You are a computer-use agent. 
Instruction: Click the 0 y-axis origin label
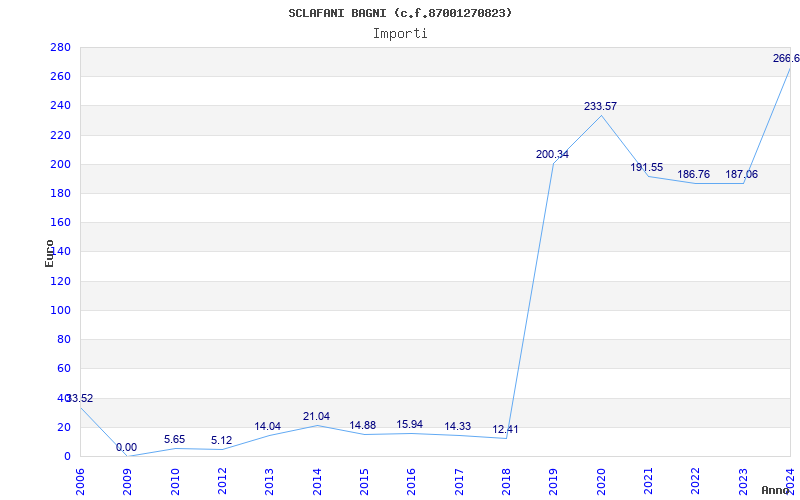[67, 456]
